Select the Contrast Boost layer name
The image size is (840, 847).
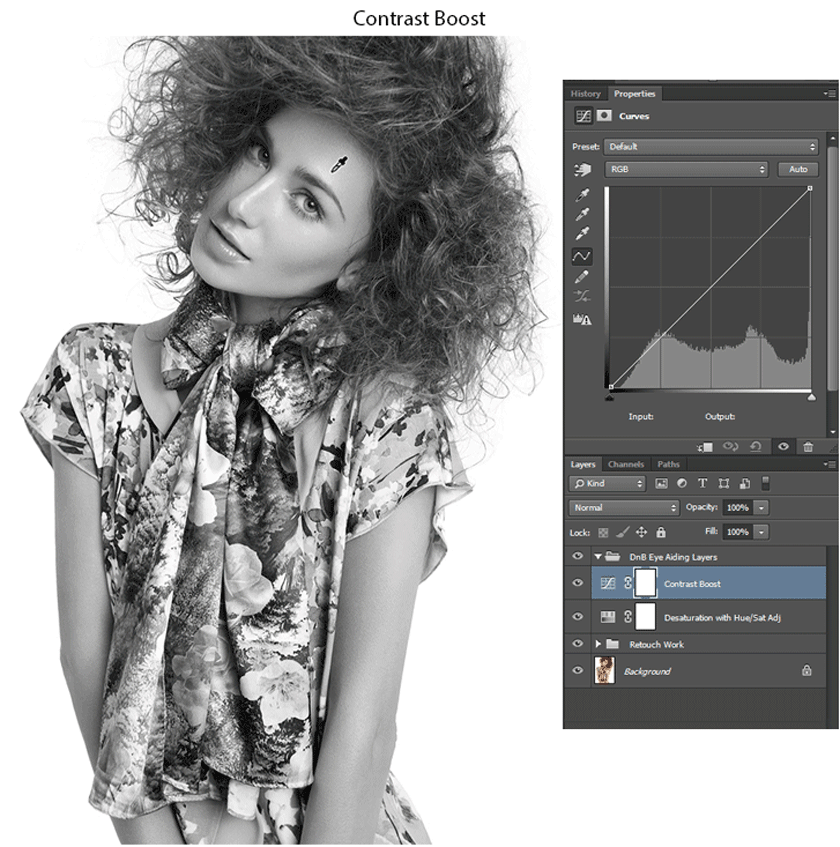(692, 584)
